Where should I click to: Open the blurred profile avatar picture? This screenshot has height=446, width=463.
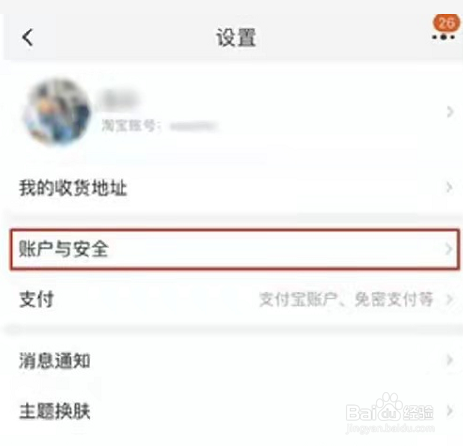(57, 111)
